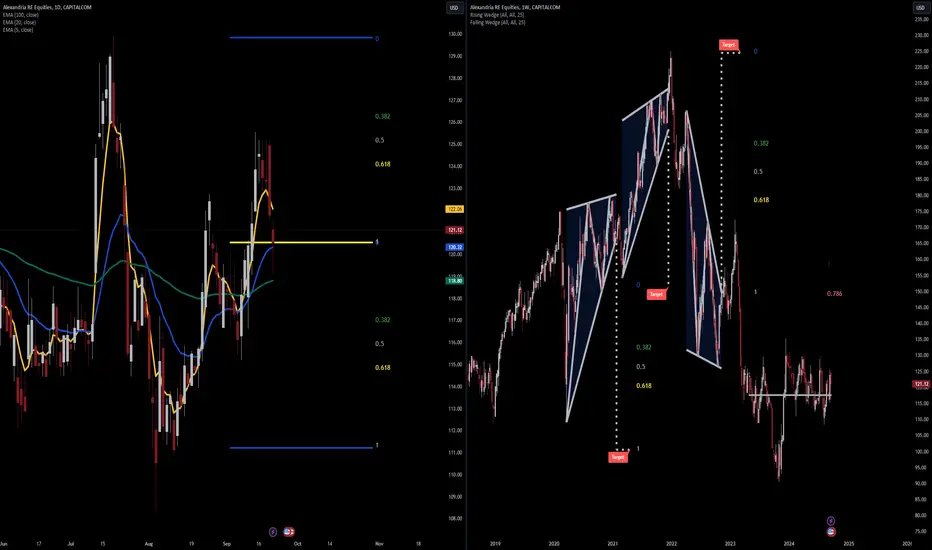Open USD currency selector on right chart
932x550 pixels.
click(920, 8)
